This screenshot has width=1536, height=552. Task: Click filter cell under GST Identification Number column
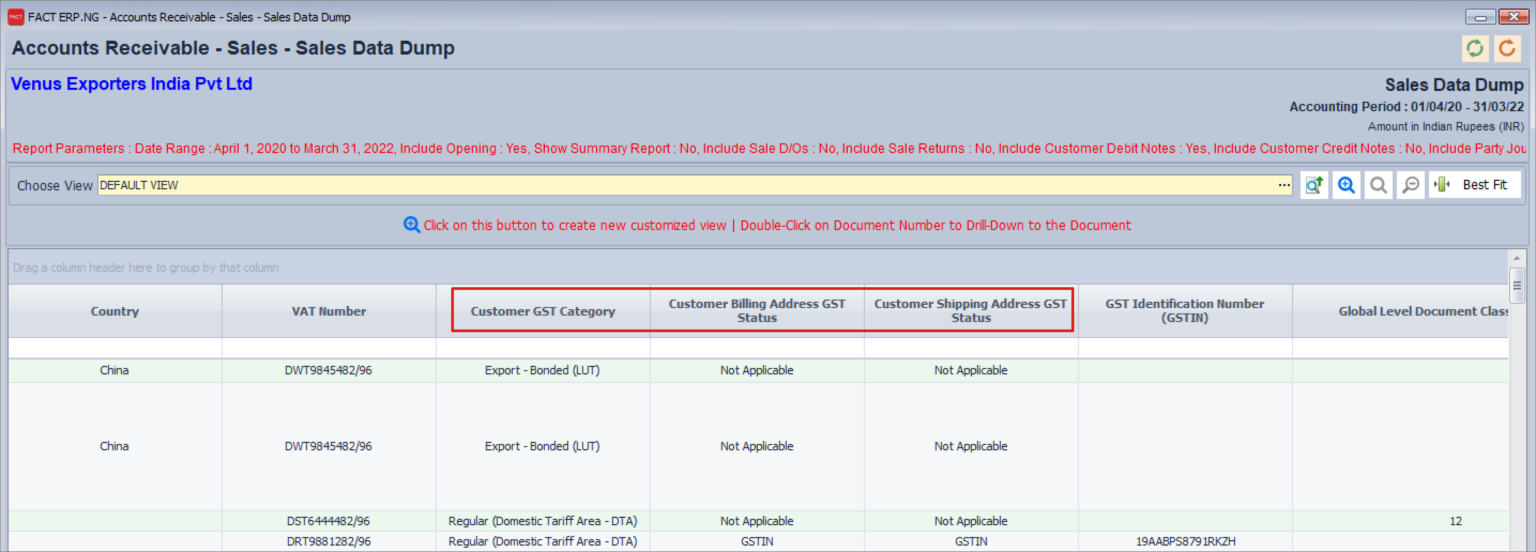point(1185,348)
